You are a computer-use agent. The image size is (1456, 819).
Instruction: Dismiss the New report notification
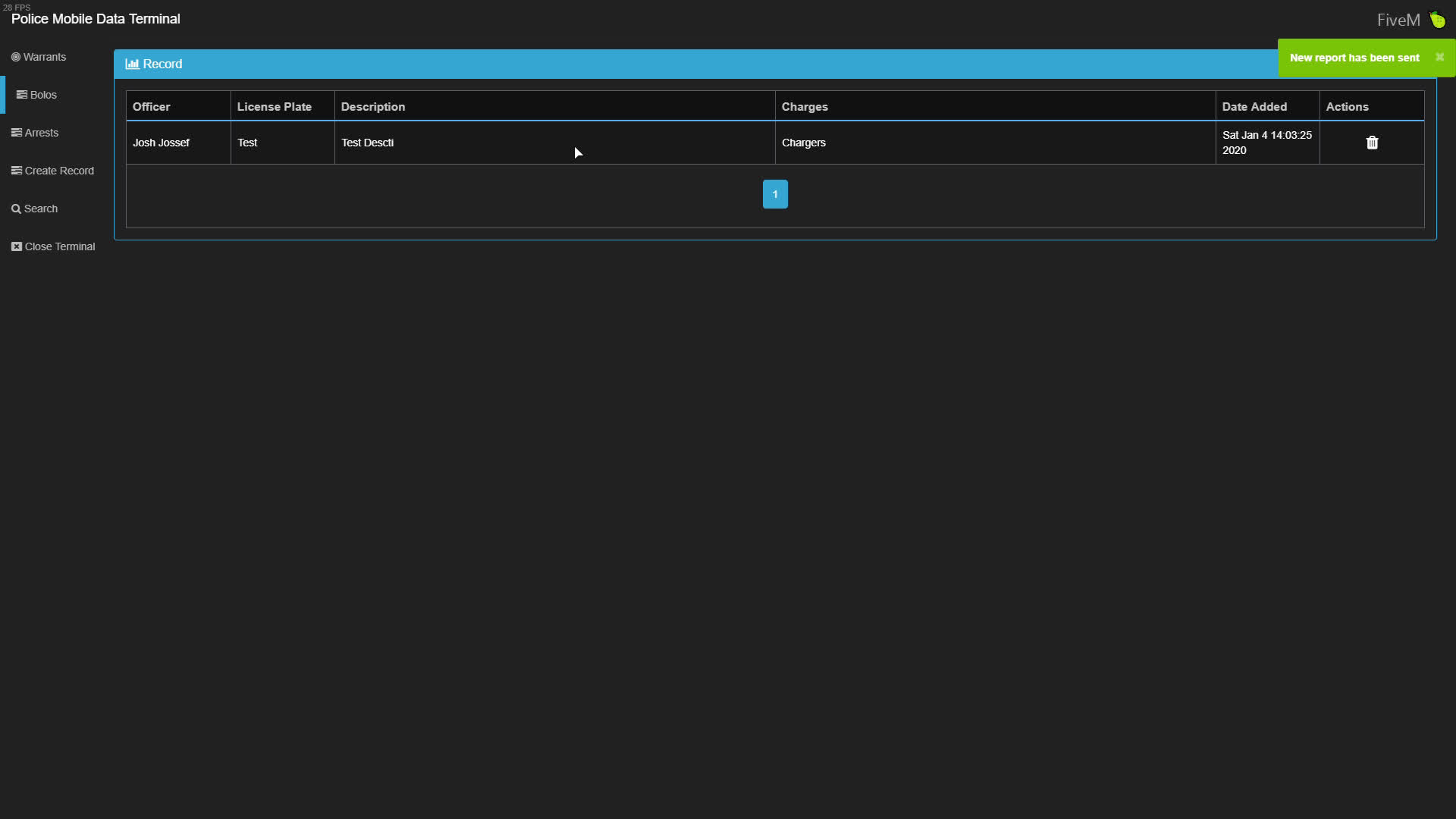pos(1439,58)
